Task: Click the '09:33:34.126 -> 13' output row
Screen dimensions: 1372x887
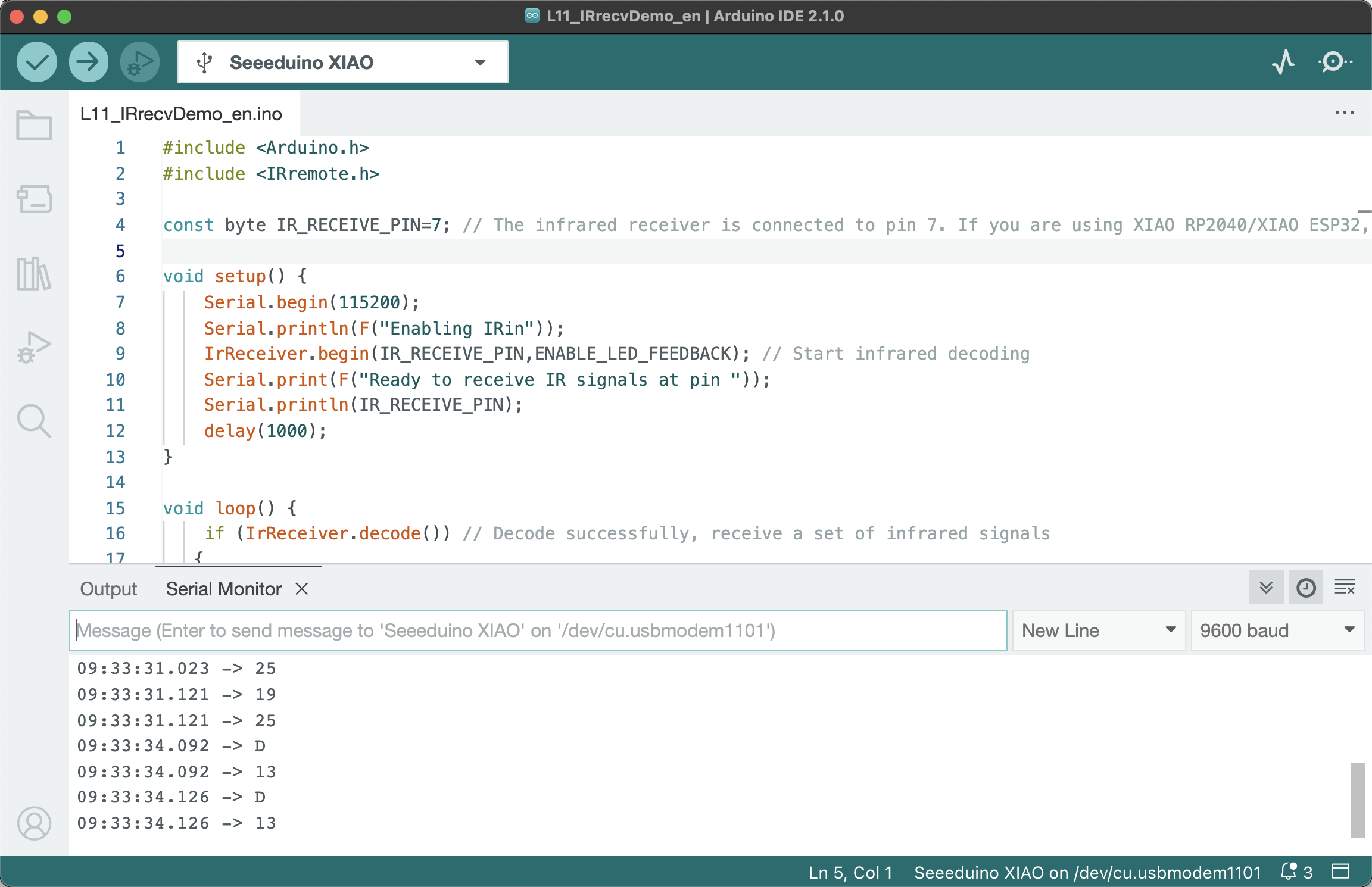Action: [177, 823]
